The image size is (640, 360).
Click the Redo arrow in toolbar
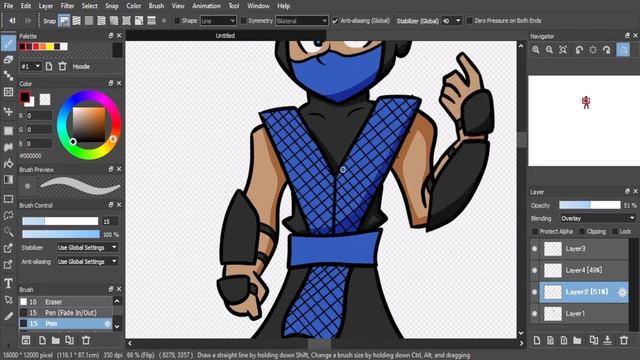pyautogui.click(x=28, y=20)
